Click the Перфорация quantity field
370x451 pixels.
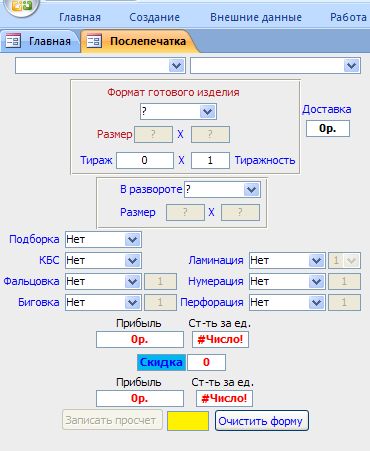(x=344, y=303)
